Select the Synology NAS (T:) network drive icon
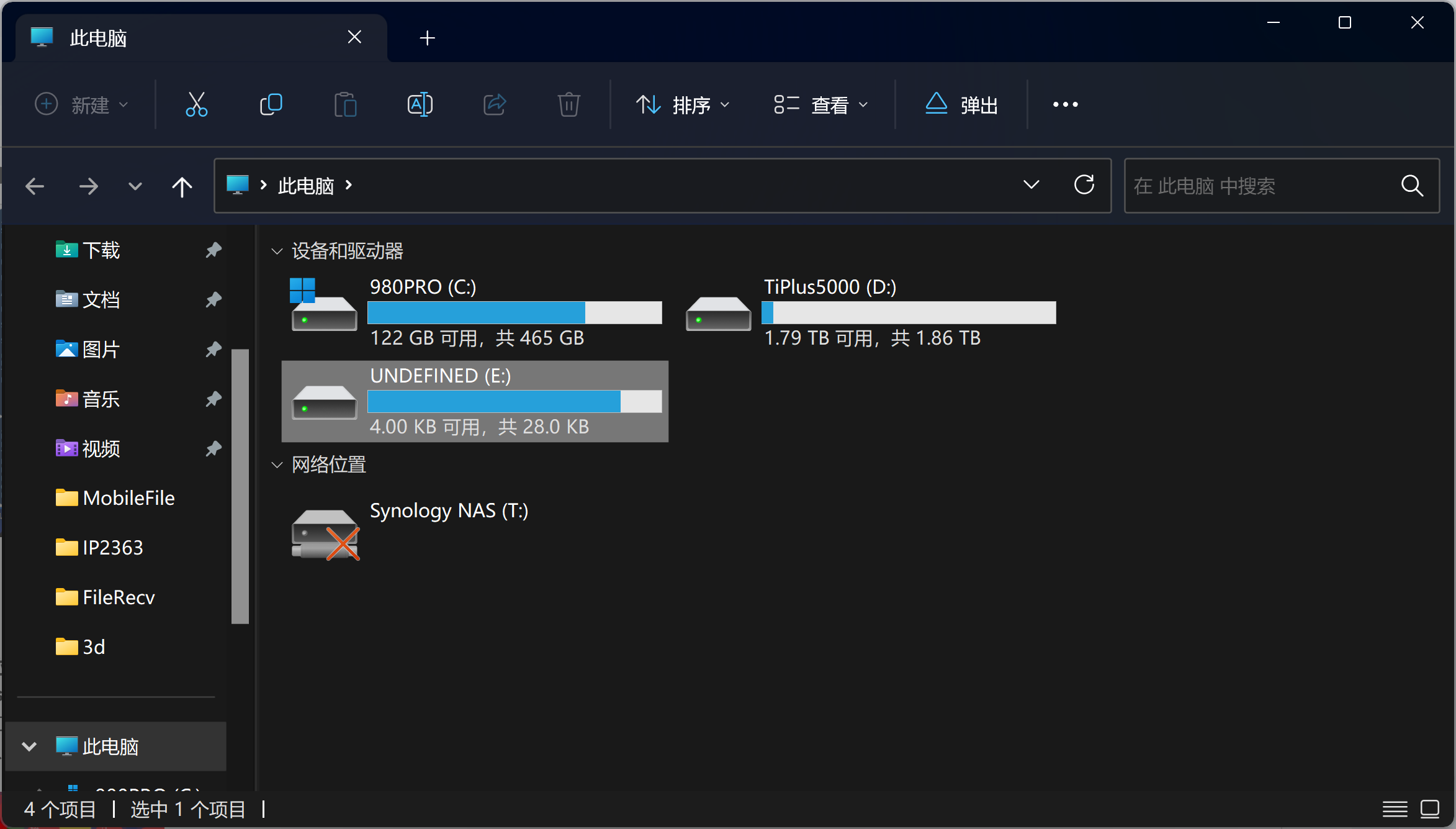The height and width of the screenshot is (829, 1456). (x=325, y=534)
